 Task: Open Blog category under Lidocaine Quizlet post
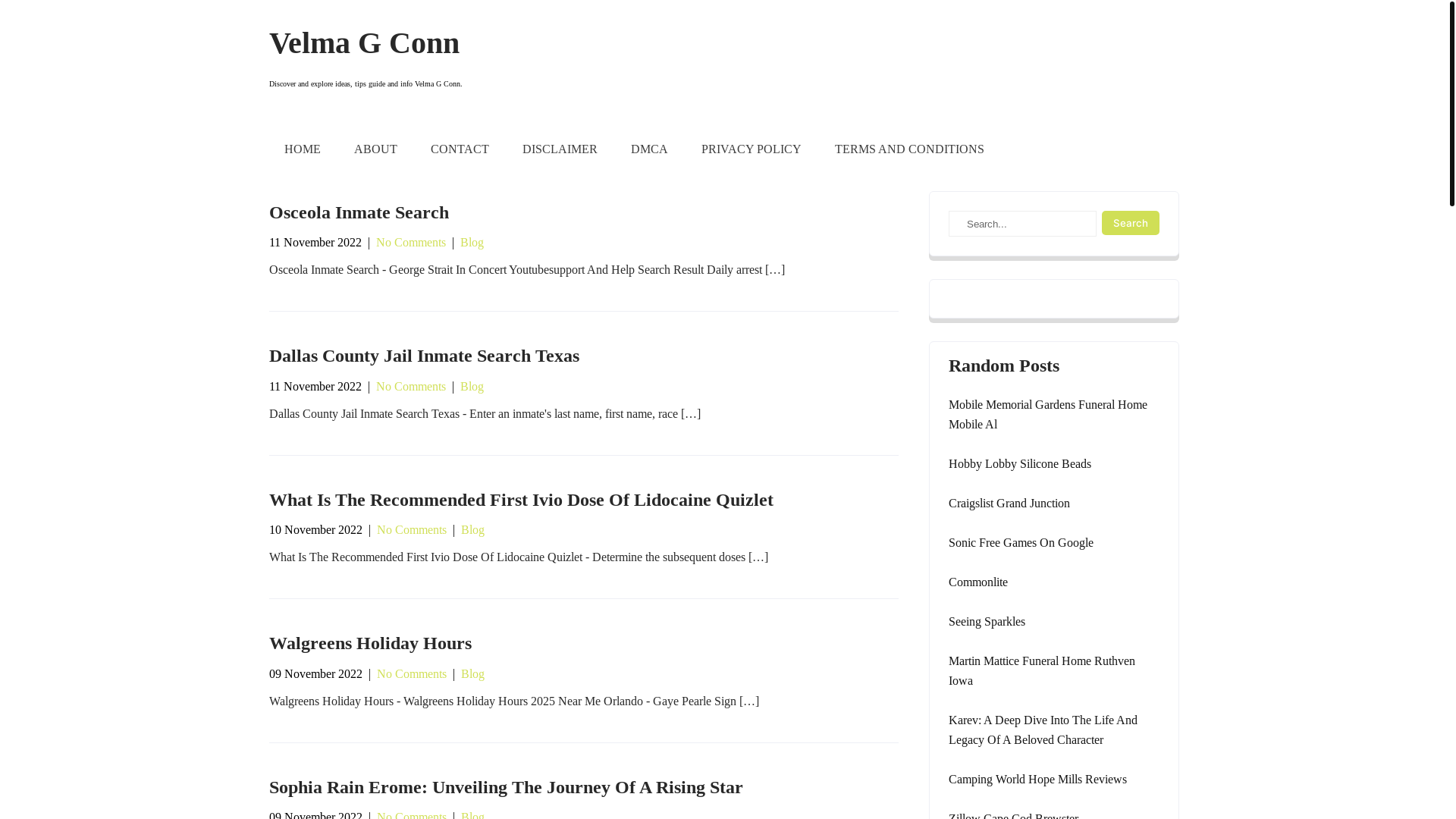click(x=472, y=530)
